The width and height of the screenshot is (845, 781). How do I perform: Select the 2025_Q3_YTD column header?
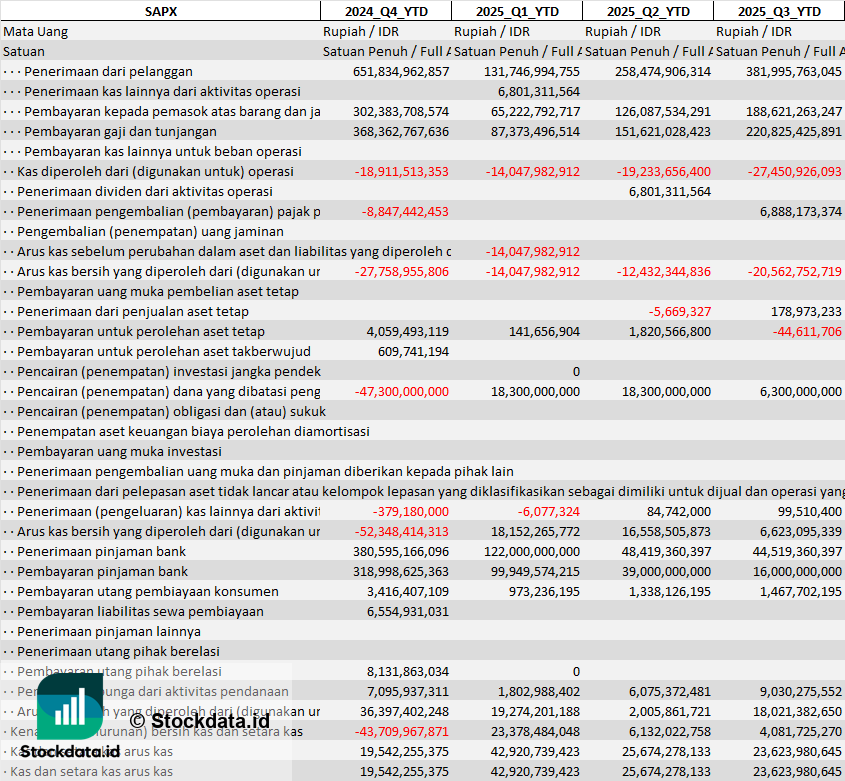coord(779,11)
